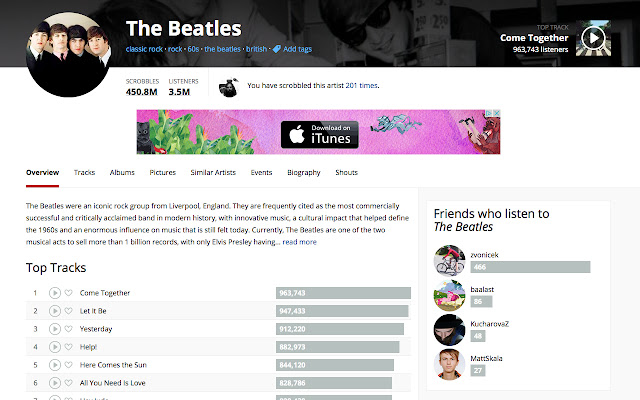Click the Download on iTunes button

(x=320, y=134)
